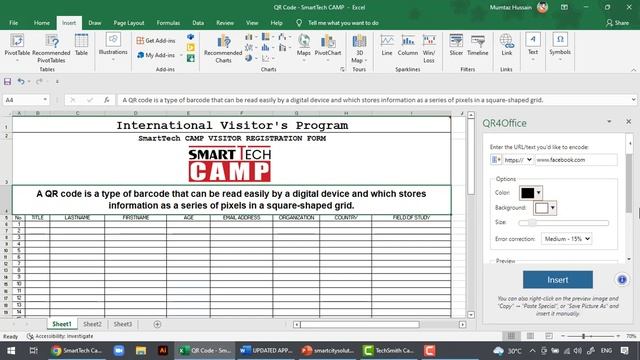The height and width of the screenshot is (360, 640).
Task: Open the PivotTable tool
Action: [x=17, y=48]
